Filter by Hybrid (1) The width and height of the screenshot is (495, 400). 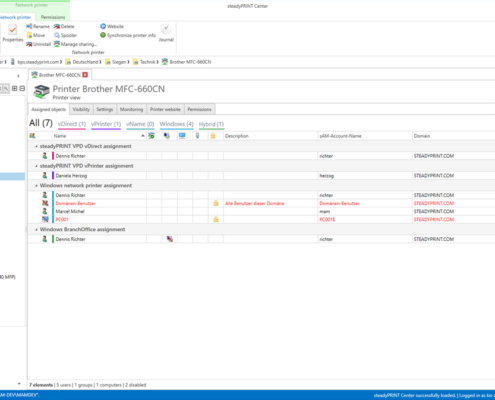point(211,124)
